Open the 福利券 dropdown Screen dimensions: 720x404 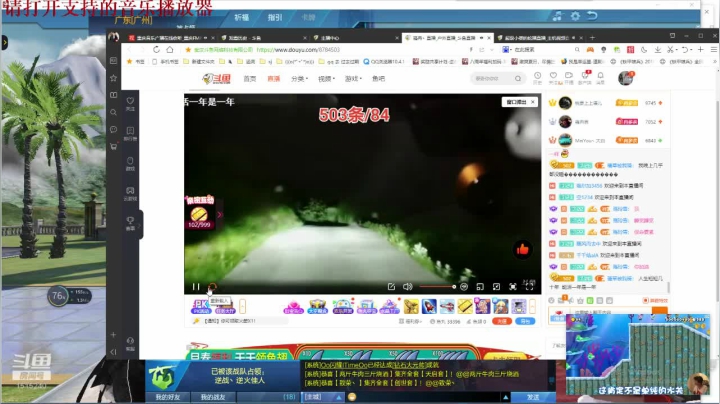click(411, 321)
